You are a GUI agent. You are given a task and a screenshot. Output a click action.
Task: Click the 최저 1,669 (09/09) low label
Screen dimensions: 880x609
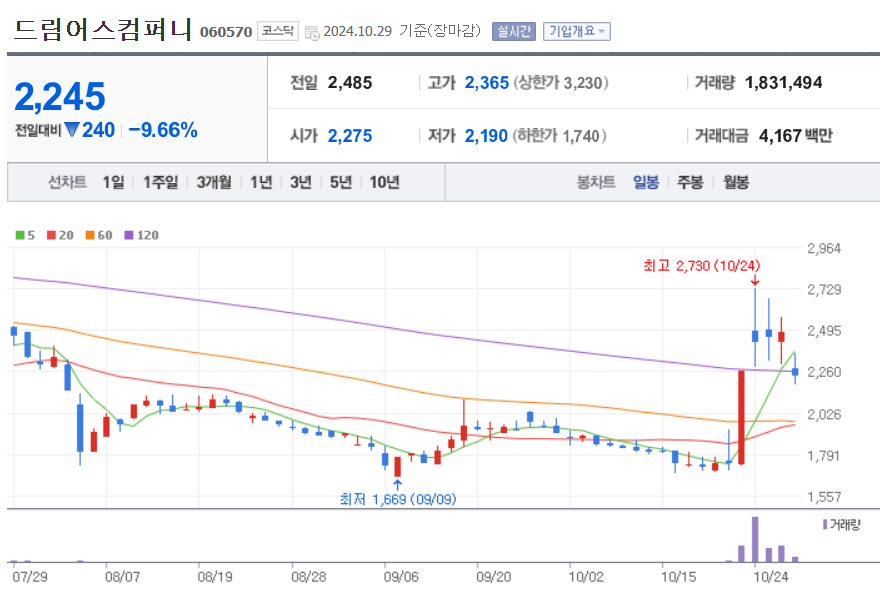click(398, 499)
